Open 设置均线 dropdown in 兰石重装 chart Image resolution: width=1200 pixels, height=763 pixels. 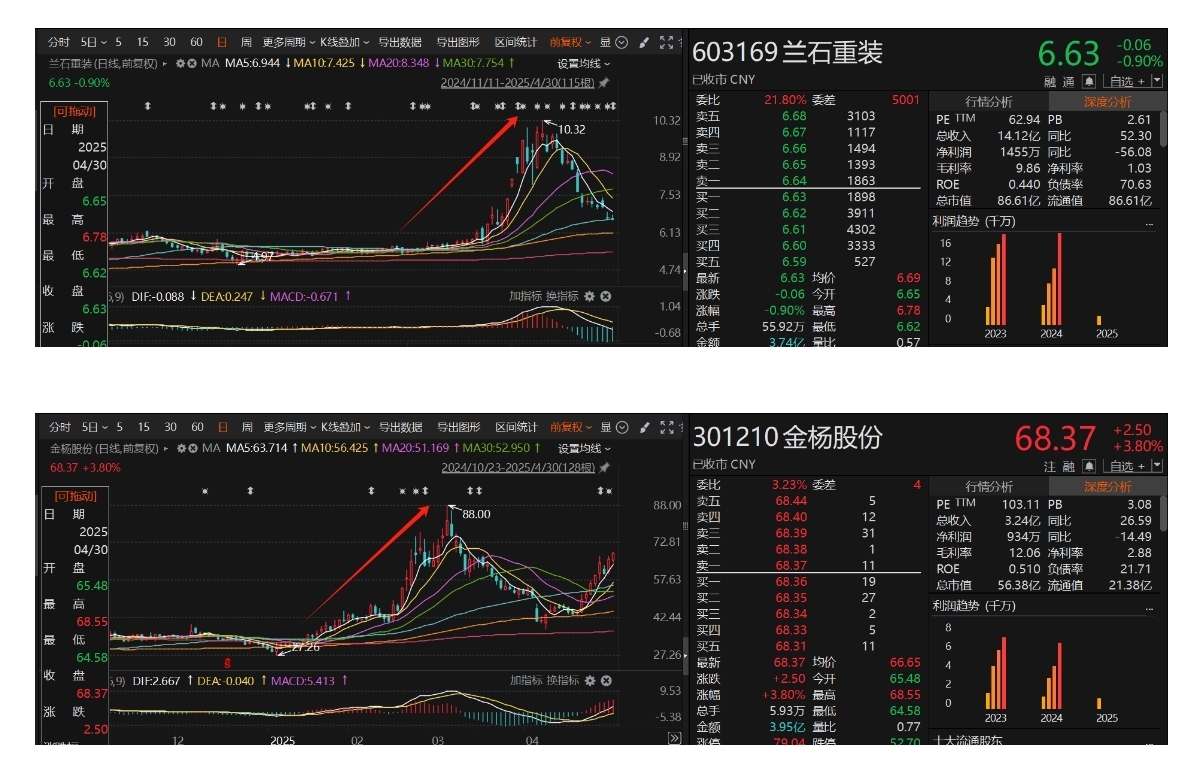click(x=583, y=63)
